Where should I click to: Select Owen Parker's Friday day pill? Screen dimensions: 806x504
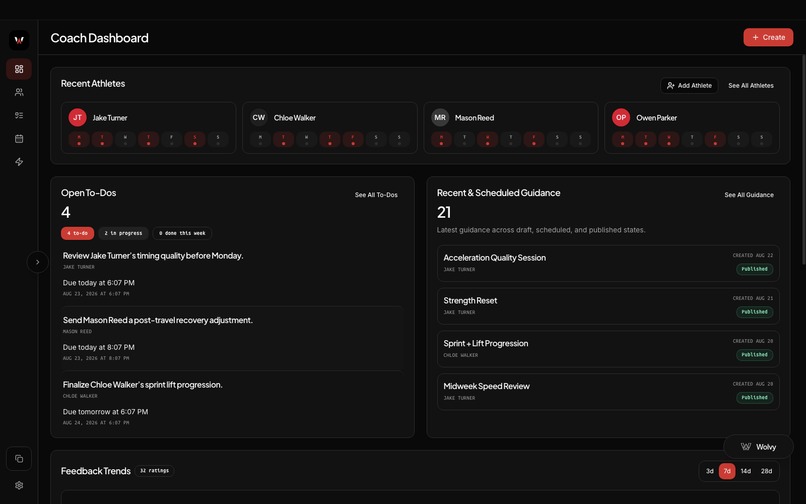click(715, 139)
